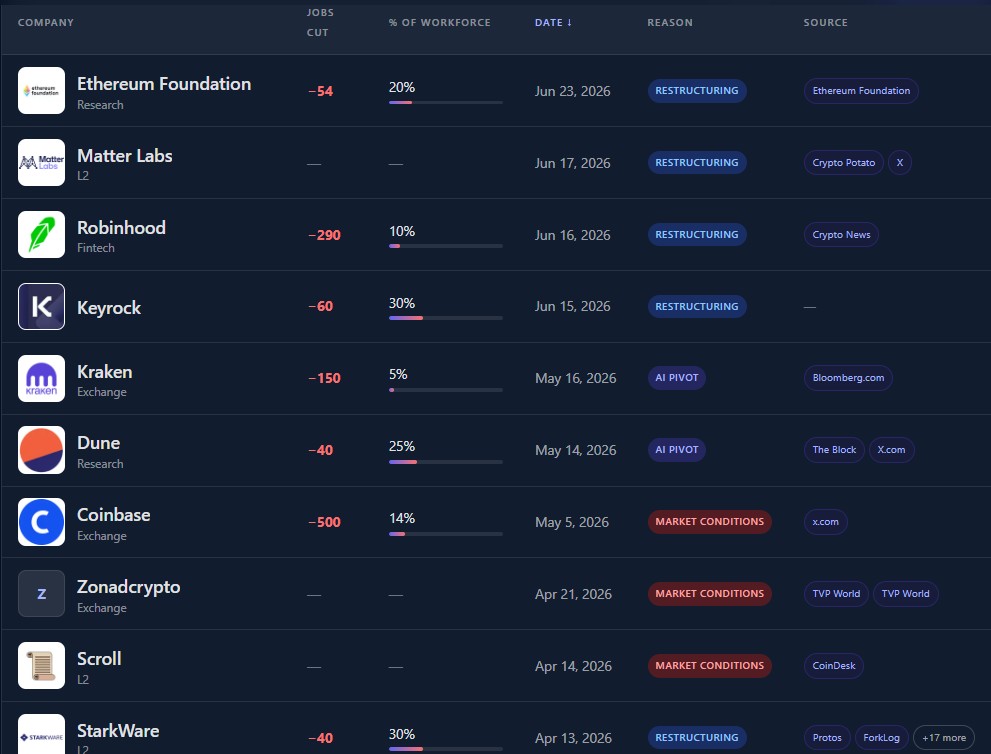The image size is (991, 754).
Task: Sort by the Reason column header
Action: (x=670, y=22)
